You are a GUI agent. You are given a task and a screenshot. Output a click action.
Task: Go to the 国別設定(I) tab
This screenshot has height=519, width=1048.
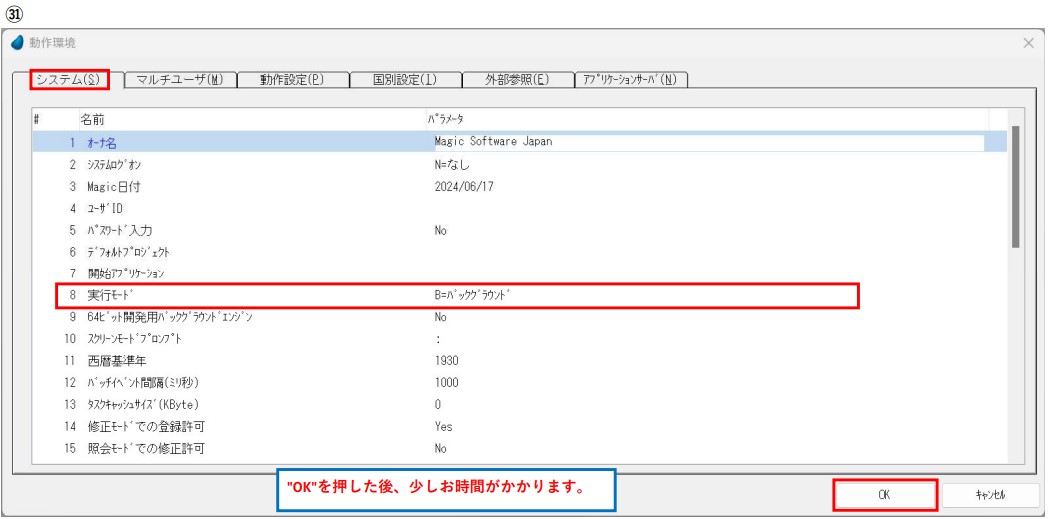pos(404,80)
